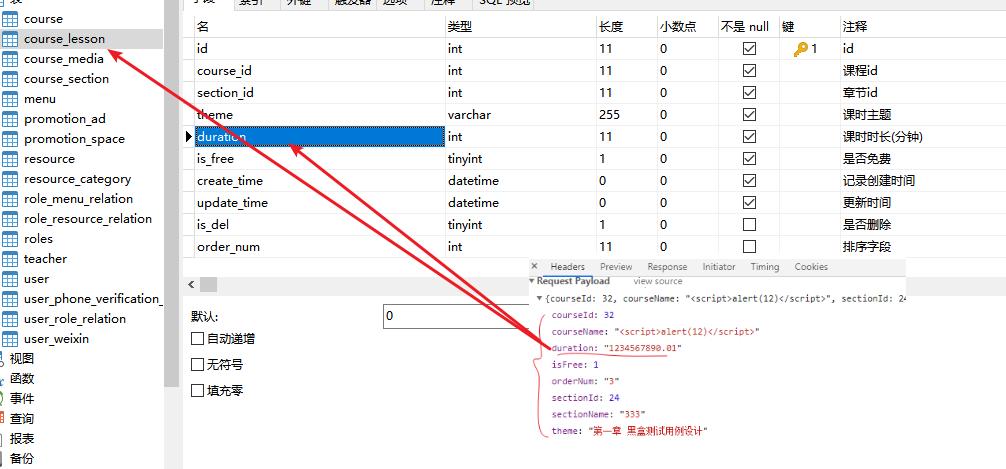The image size is (1006, 469).
Task: Toggle not null checkbox for is_free field
Action: tap(748, 158)
